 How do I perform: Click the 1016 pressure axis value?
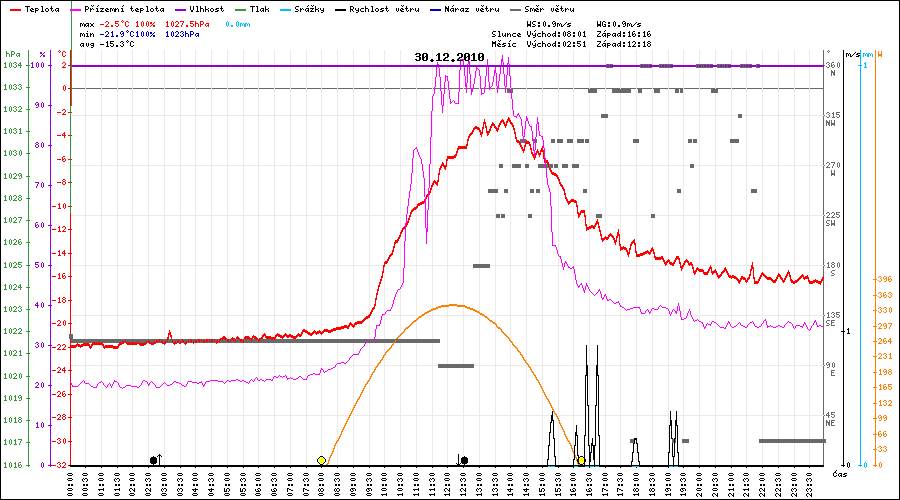click(13, 465)
